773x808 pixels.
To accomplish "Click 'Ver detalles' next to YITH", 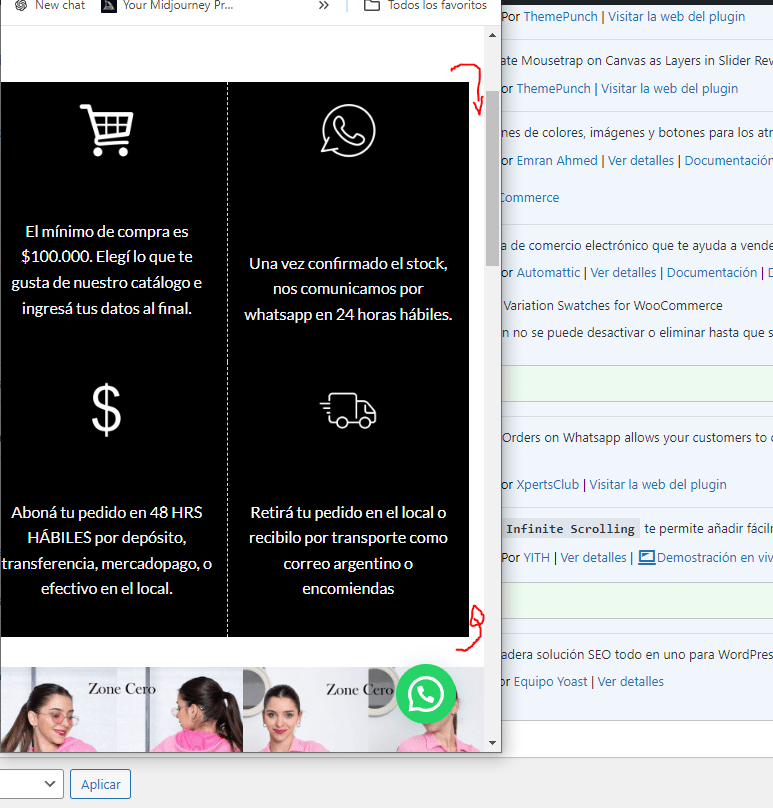I will click(x=593, y=558).
